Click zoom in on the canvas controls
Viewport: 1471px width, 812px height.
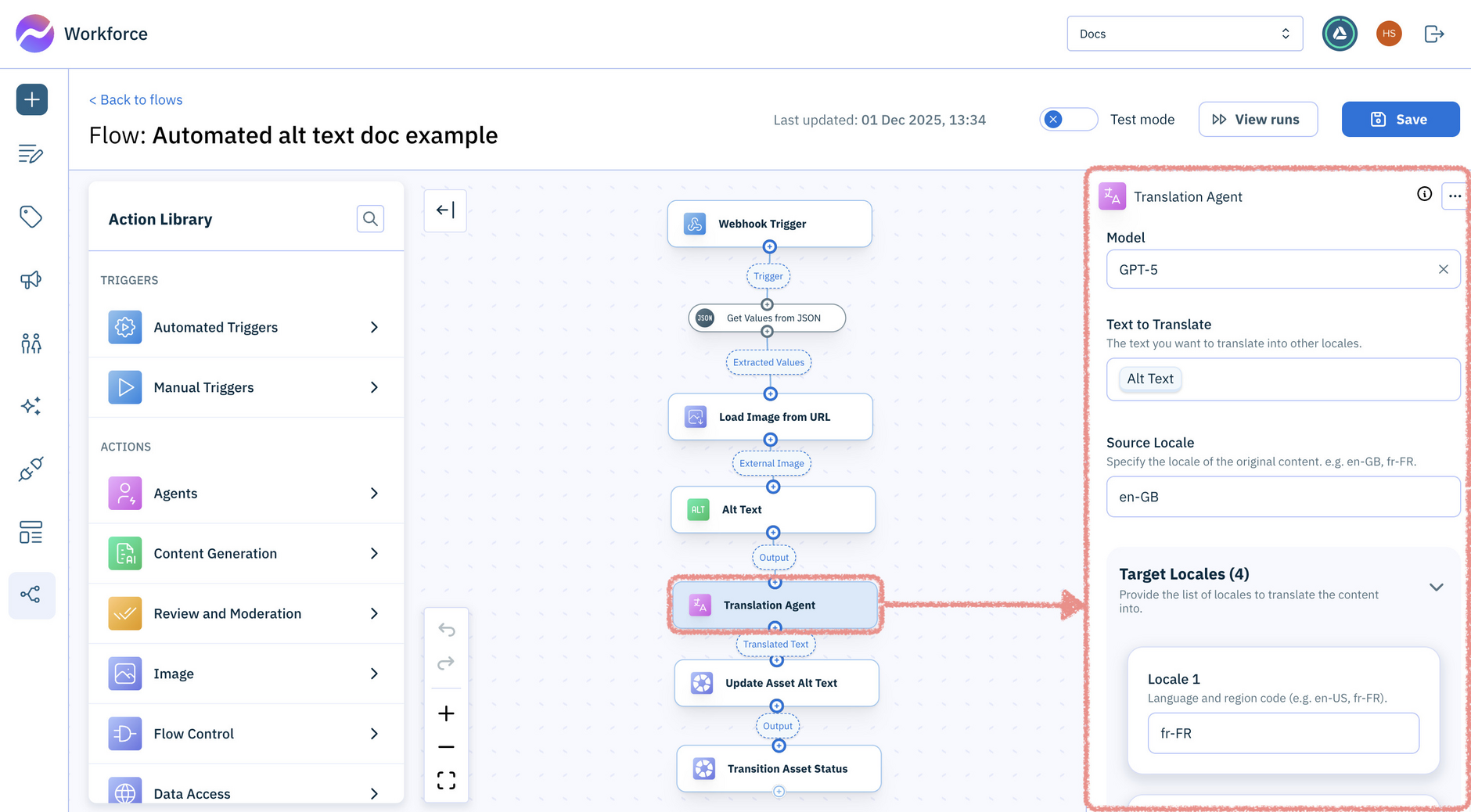pyautogui.click(x=446, y=713)
